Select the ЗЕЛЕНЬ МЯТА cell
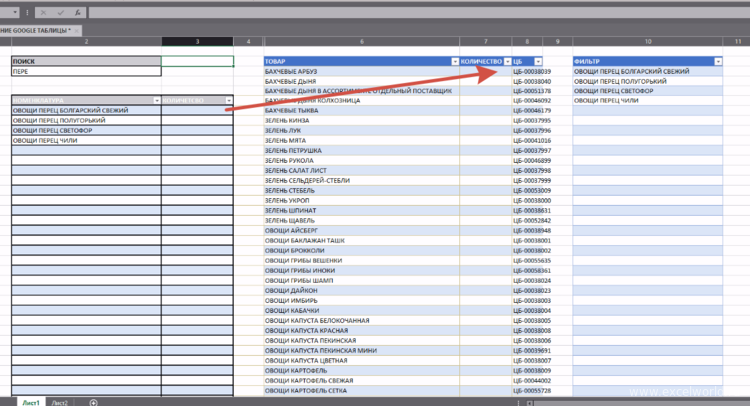Screen dimensions: 750x406 point(362,141)
